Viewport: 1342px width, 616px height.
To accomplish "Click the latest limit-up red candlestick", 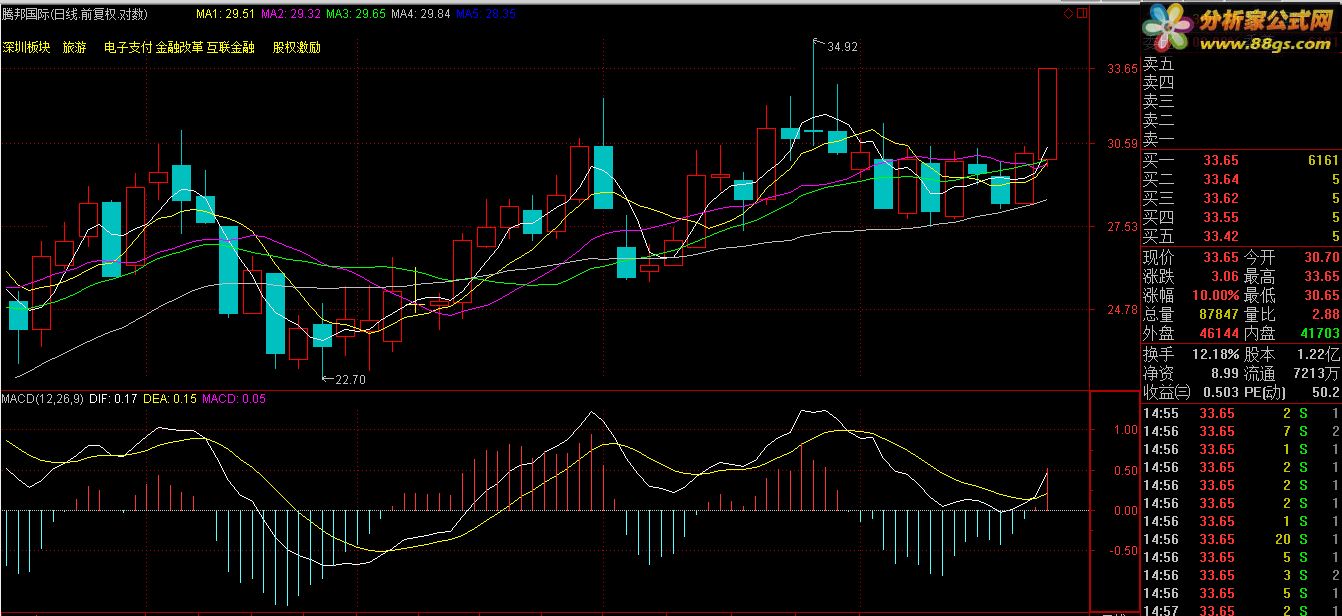I will pos(1047,114).
